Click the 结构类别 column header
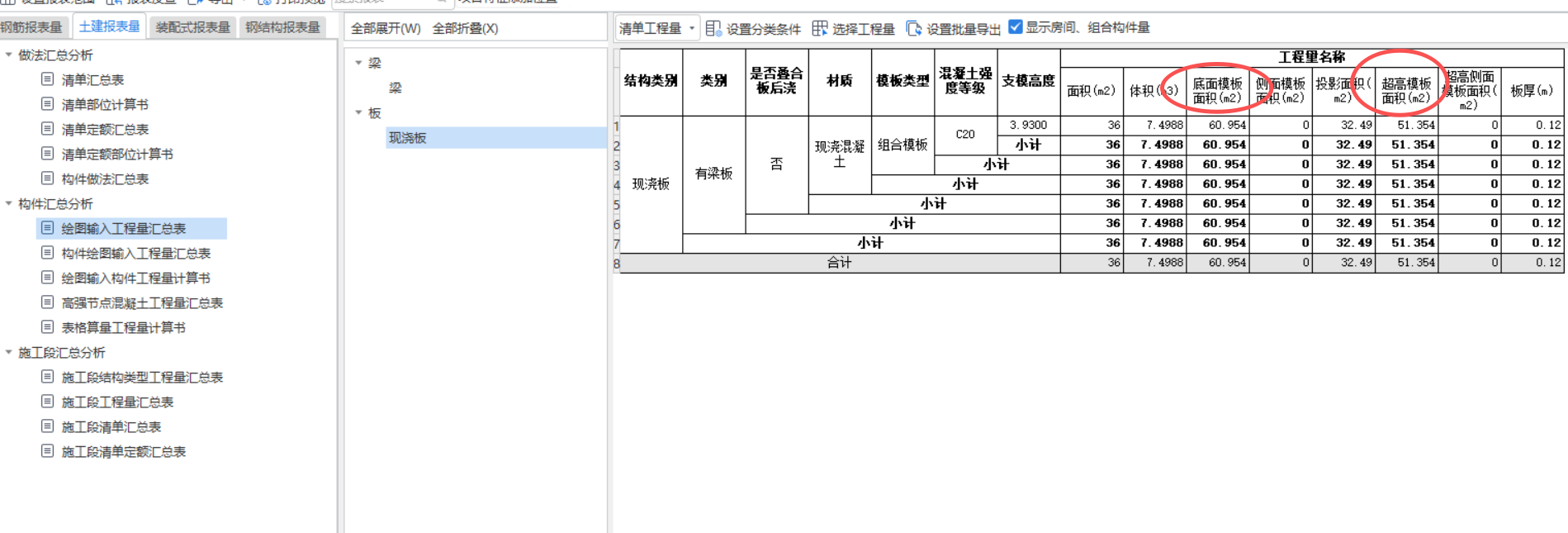Screen dimensions: 1568x533 coord(651,82)
